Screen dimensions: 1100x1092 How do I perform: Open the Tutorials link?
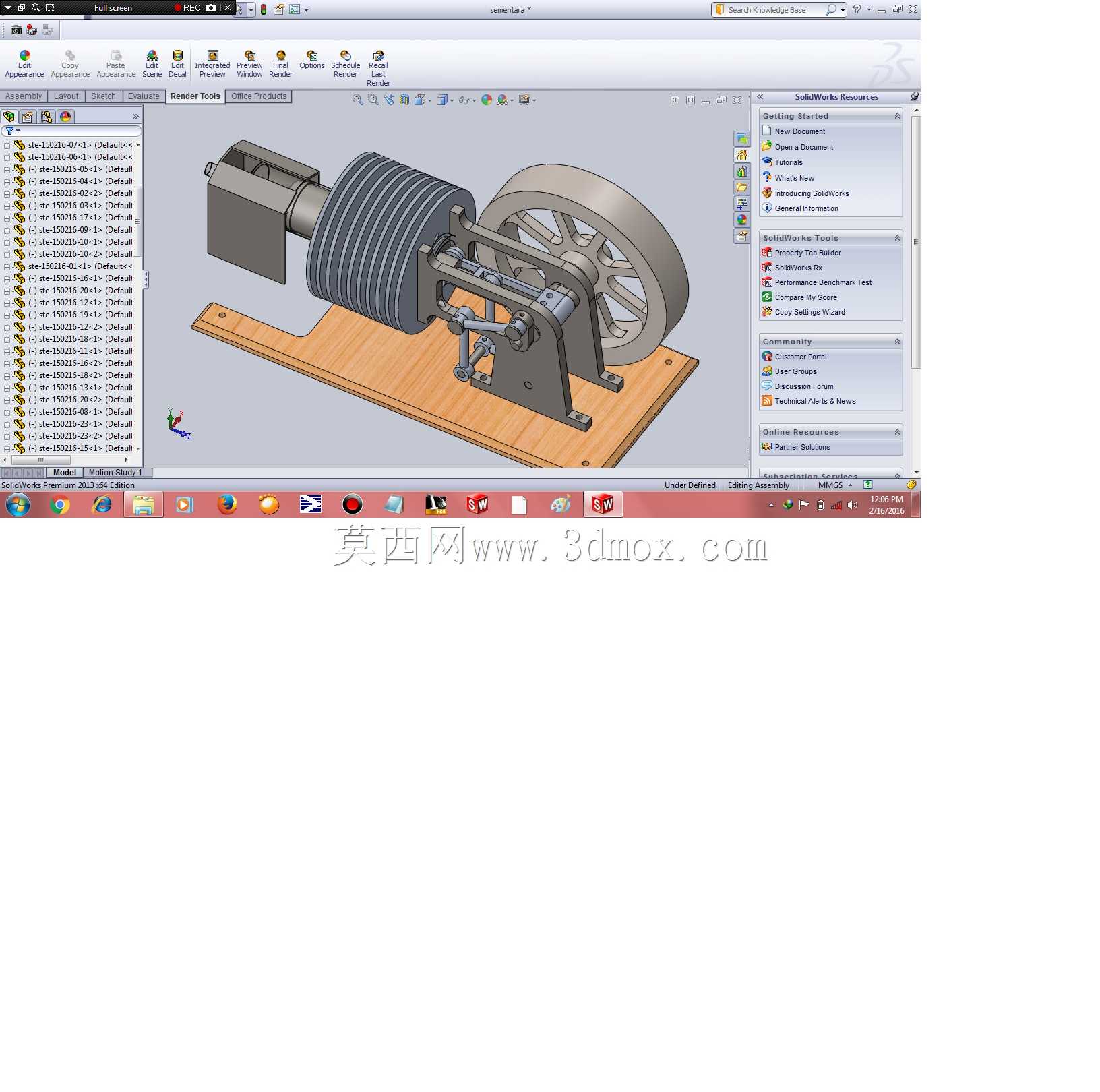(789, 162)
